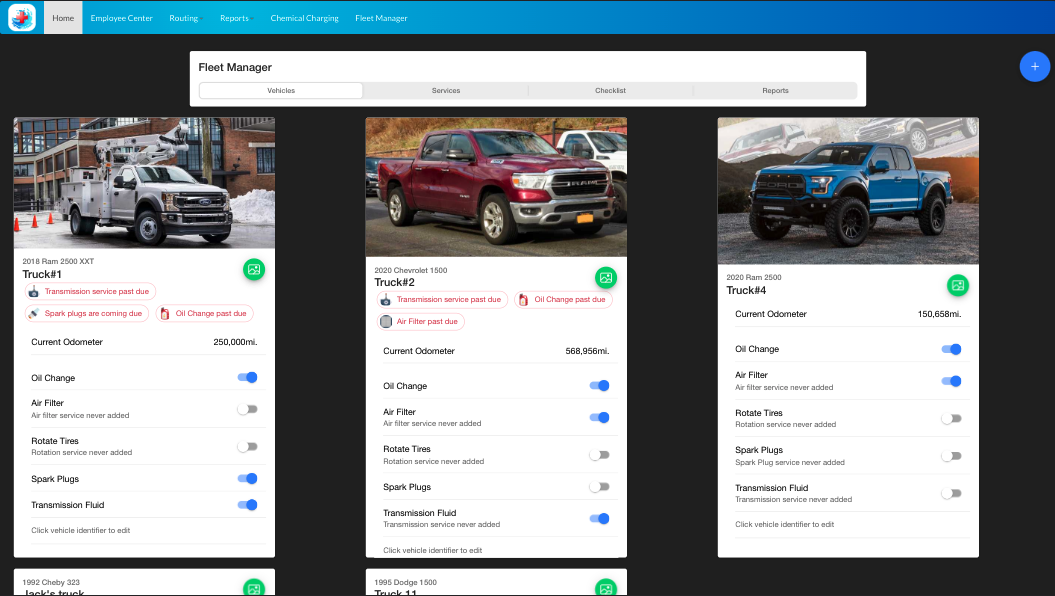
Task: Disable Air Filter switch on Truck#2
Action: coord(599,417)
